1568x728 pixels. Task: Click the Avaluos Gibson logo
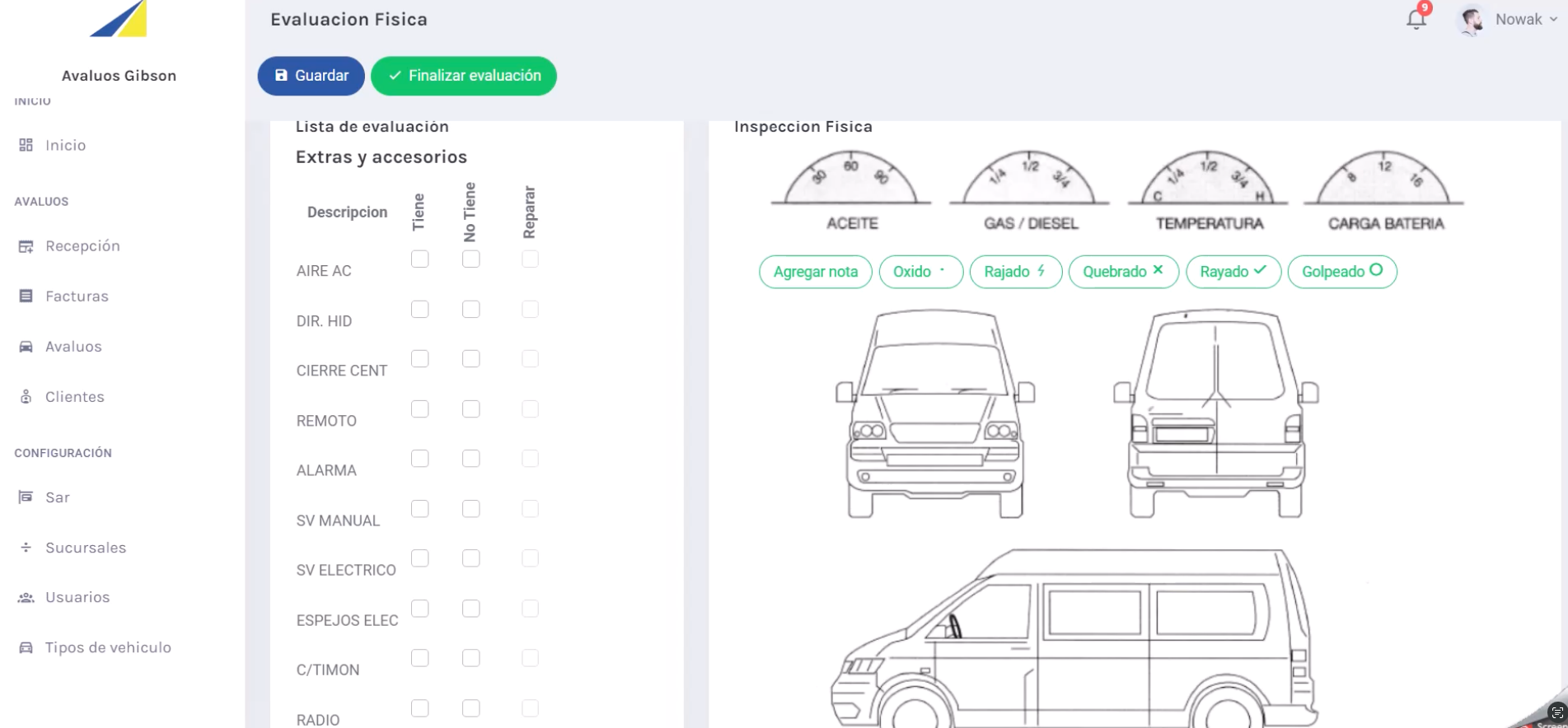119,19
